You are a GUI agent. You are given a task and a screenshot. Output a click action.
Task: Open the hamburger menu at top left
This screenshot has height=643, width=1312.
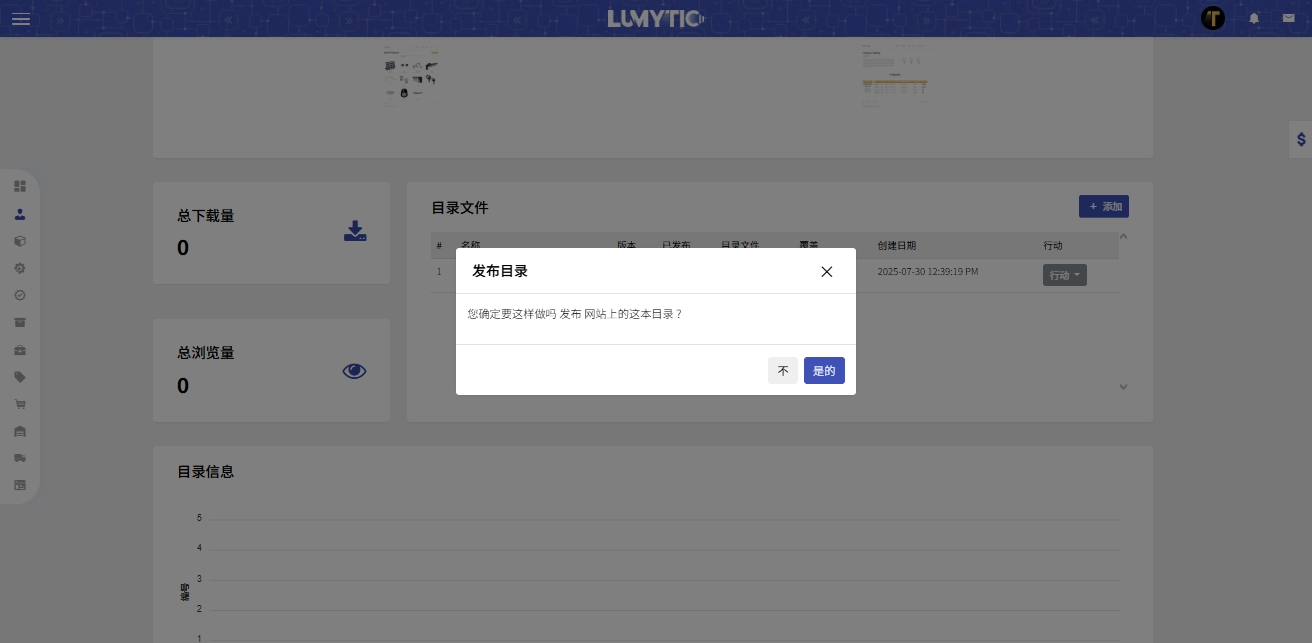pos(21,19)
